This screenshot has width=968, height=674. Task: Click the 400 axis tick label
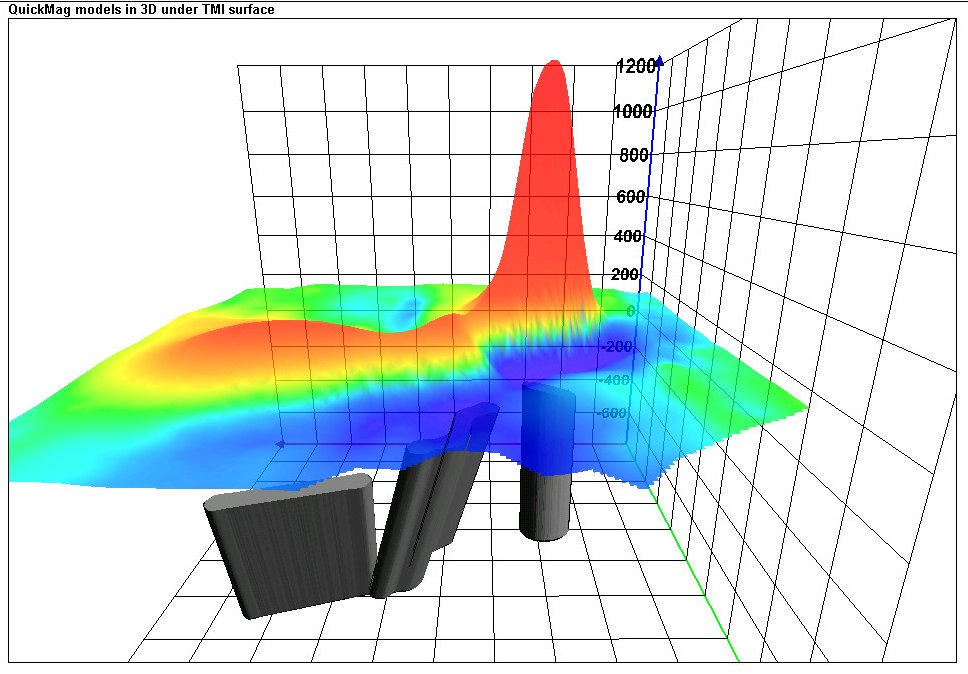[626, 237]
